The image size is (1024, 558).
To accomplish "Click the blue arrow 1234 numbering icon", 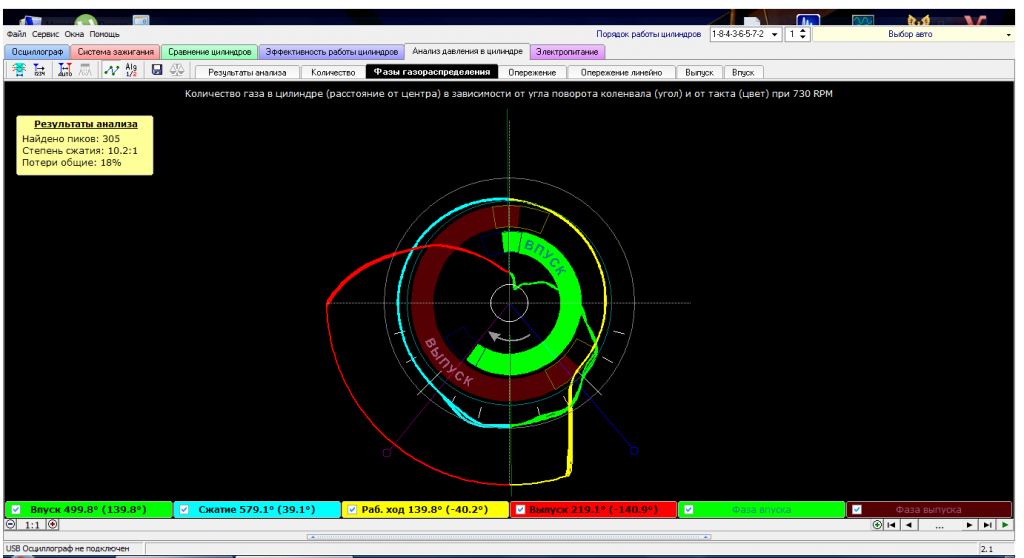I will pos(40,70).
